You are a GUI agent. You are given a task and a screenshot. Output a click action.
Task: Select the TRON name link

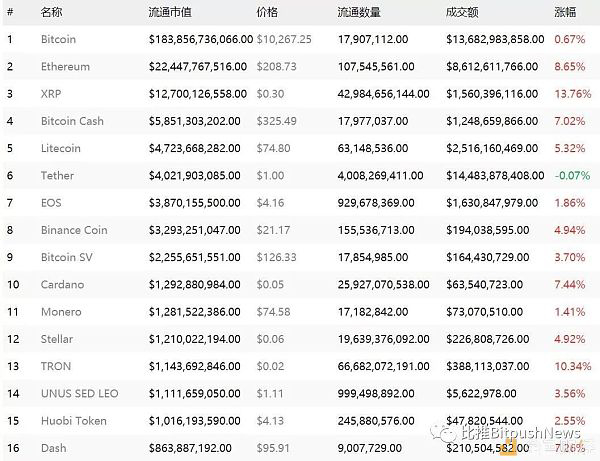pos(56,367)
